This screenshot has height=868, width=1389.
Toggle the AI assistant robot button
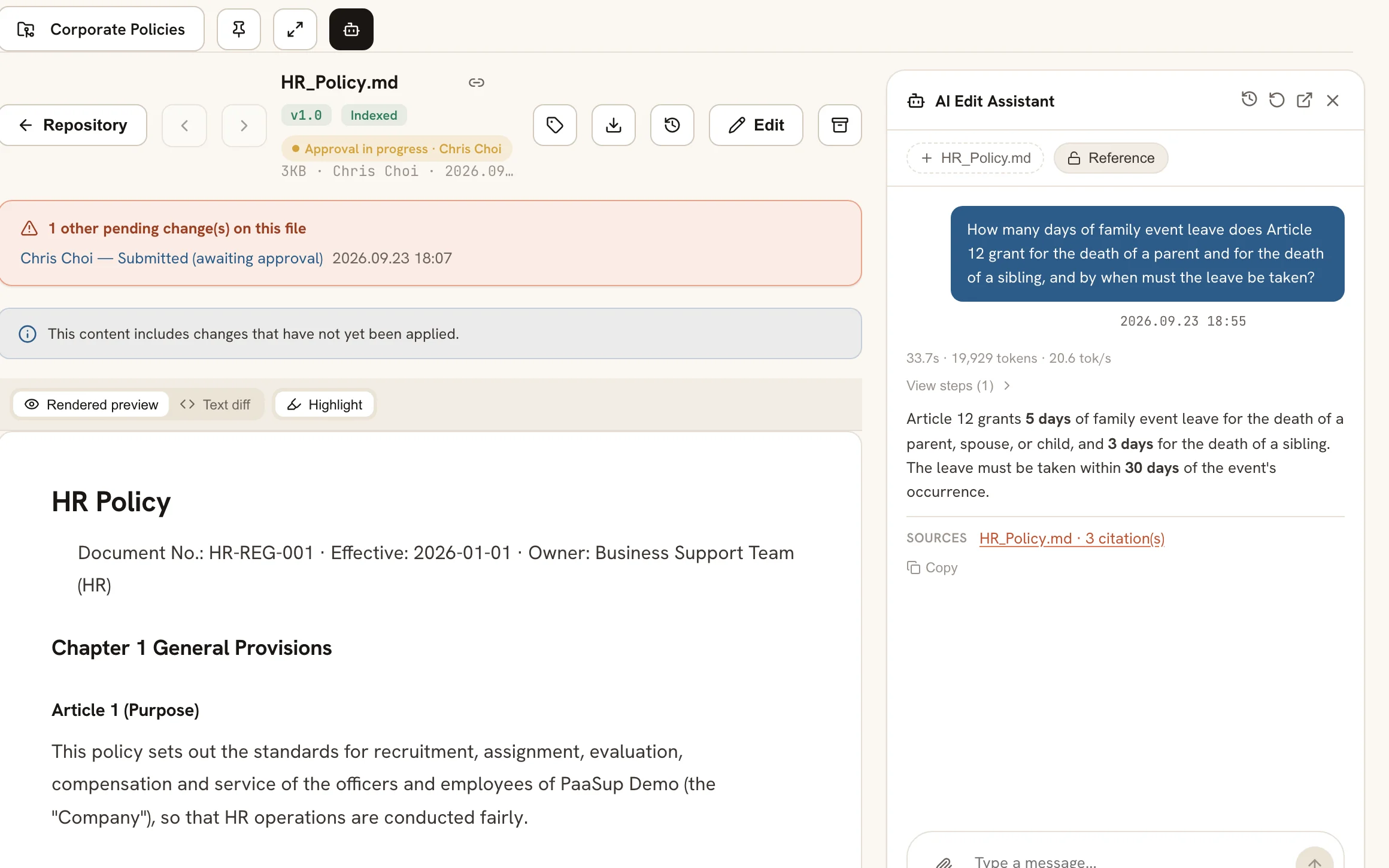point(351,29)
